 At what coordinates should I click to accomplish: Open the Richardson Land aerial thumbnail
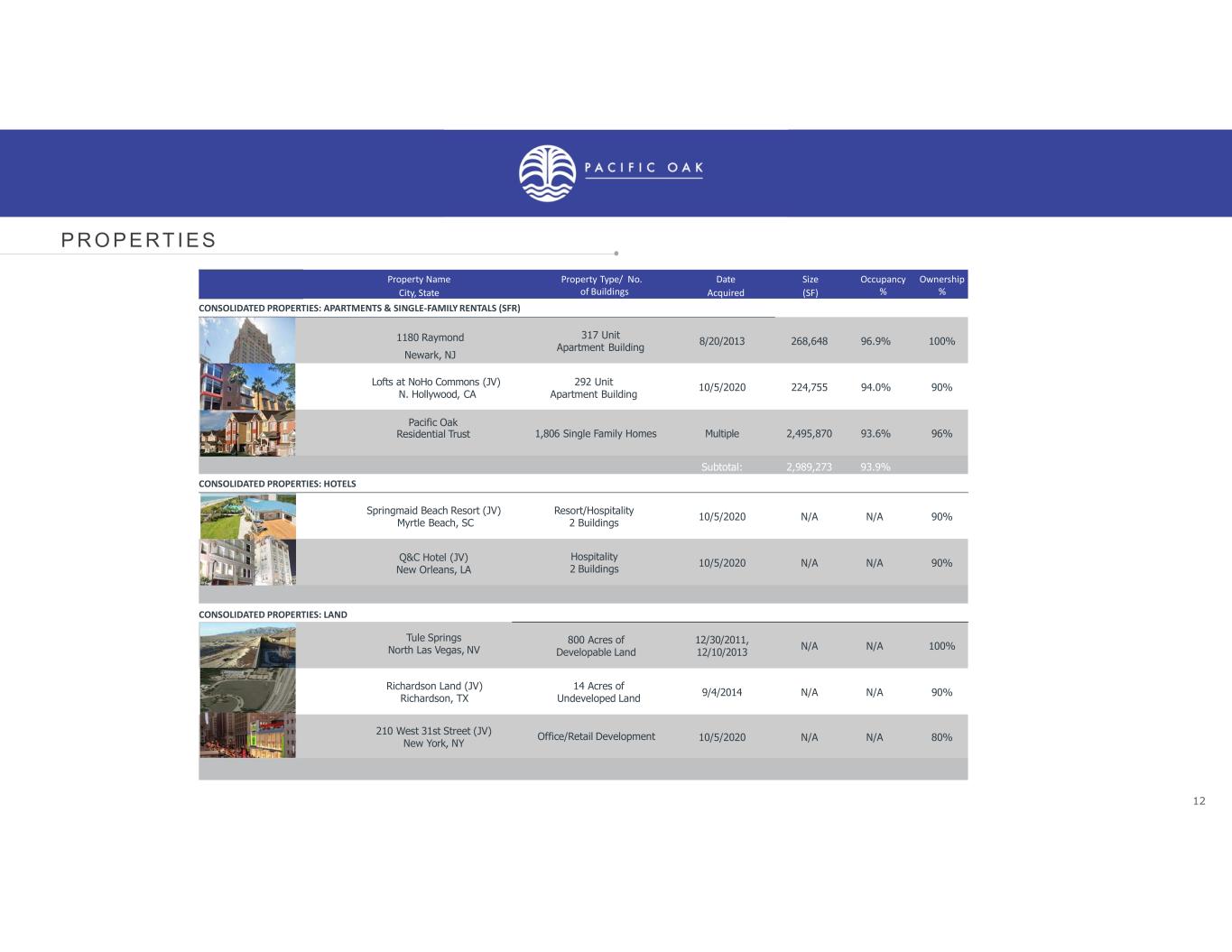click(247, 691)
